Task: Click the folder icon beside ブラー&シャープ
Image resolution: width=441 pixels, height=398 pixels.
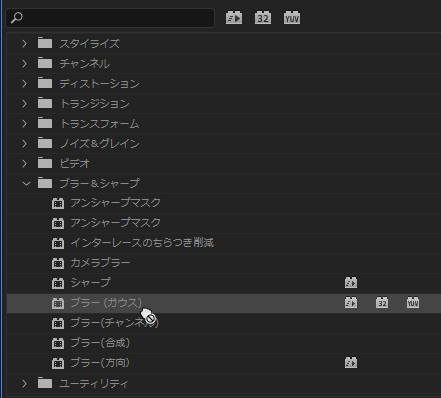Action: pos(45,183)
